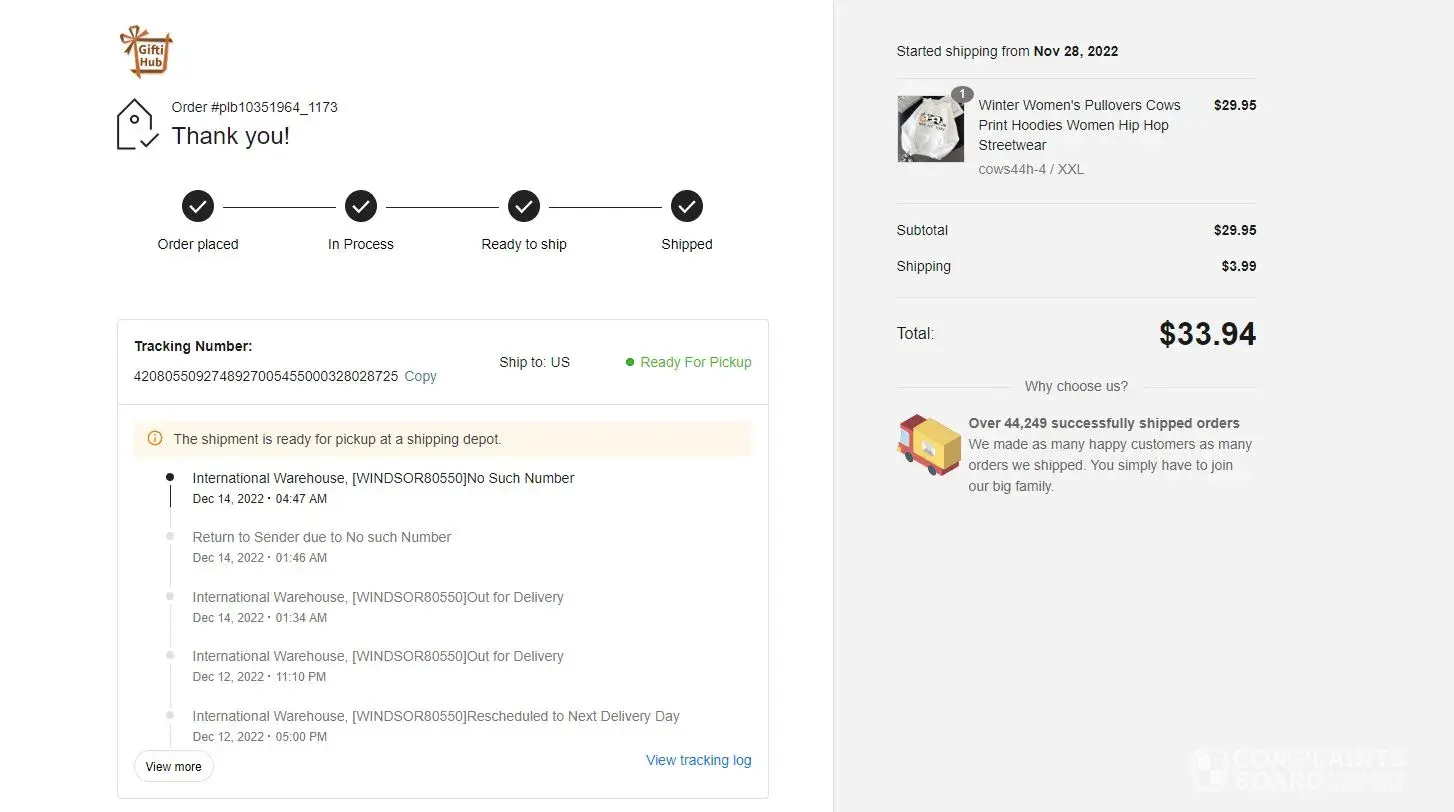Click the tracking number text
Viewport: 1454px width, 812px height.
click(x=266, y=376)
